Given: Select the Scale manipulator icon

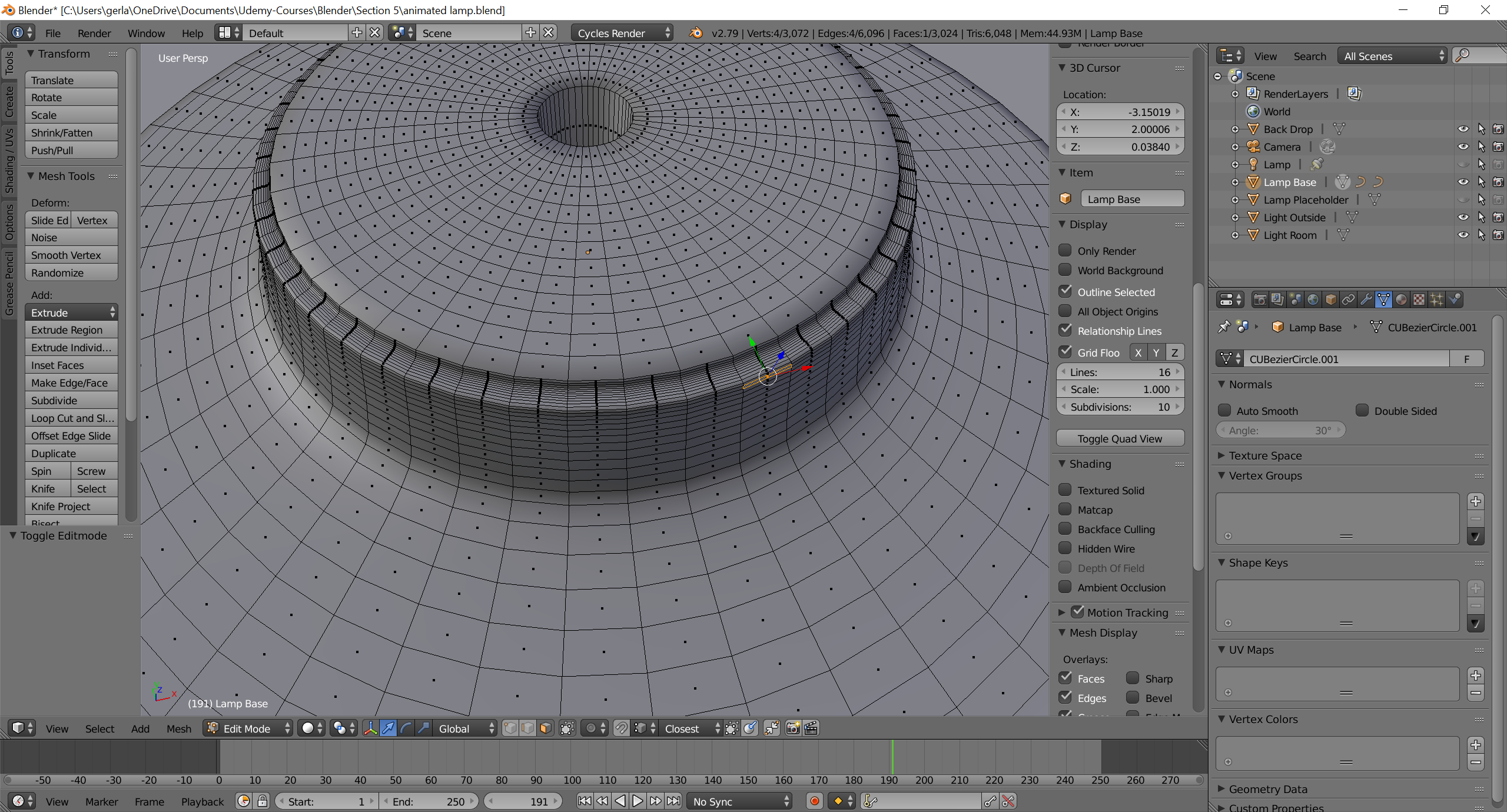Looking at the screenshot, I should point(423,728).
